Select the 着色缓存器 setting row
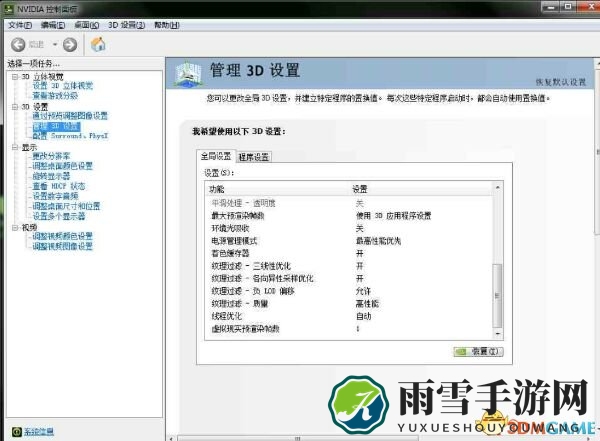The height and width of the screenshot is (441, 600). pyautogui.click(x=349, y=253)
